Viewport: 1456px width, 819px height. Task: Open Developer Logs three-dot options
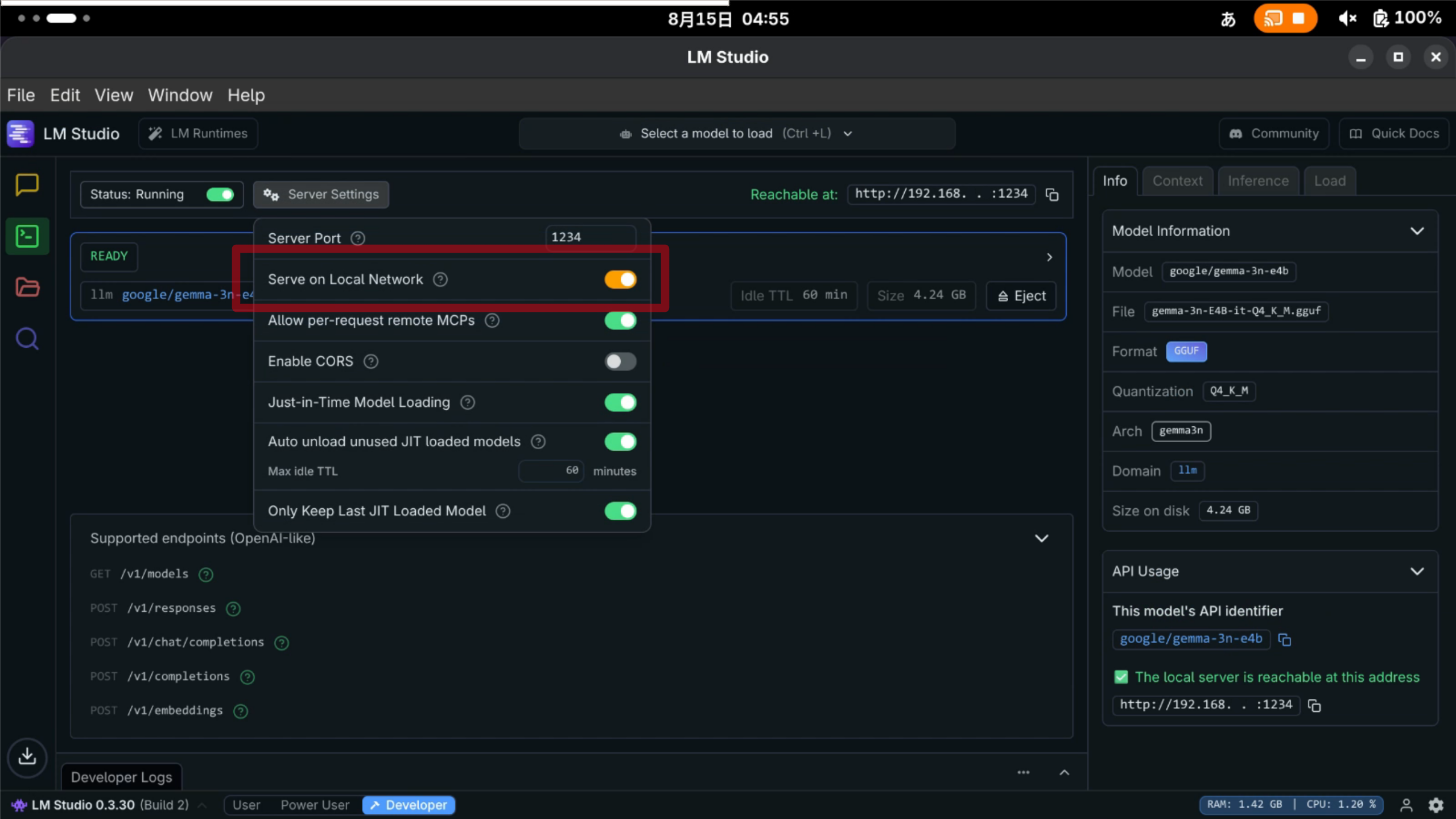point(1023,772)
